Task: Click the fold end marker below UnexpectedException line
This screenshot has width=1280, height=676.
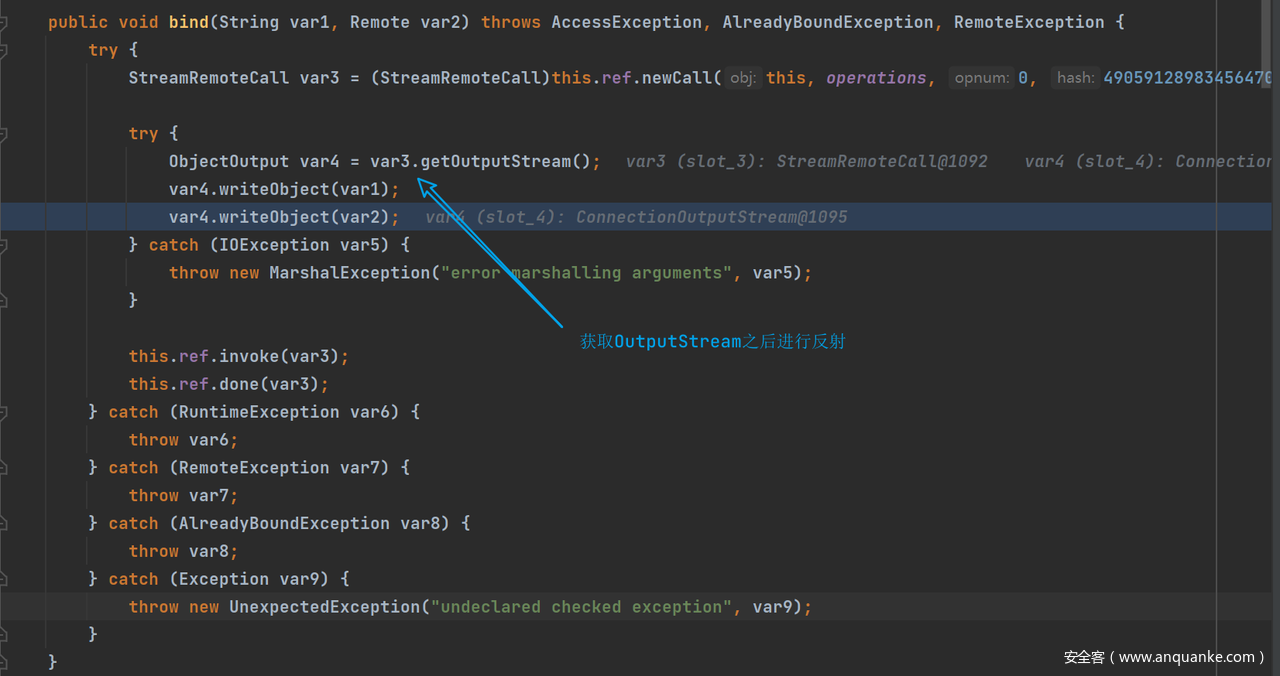Action: (x=4, y=634)
